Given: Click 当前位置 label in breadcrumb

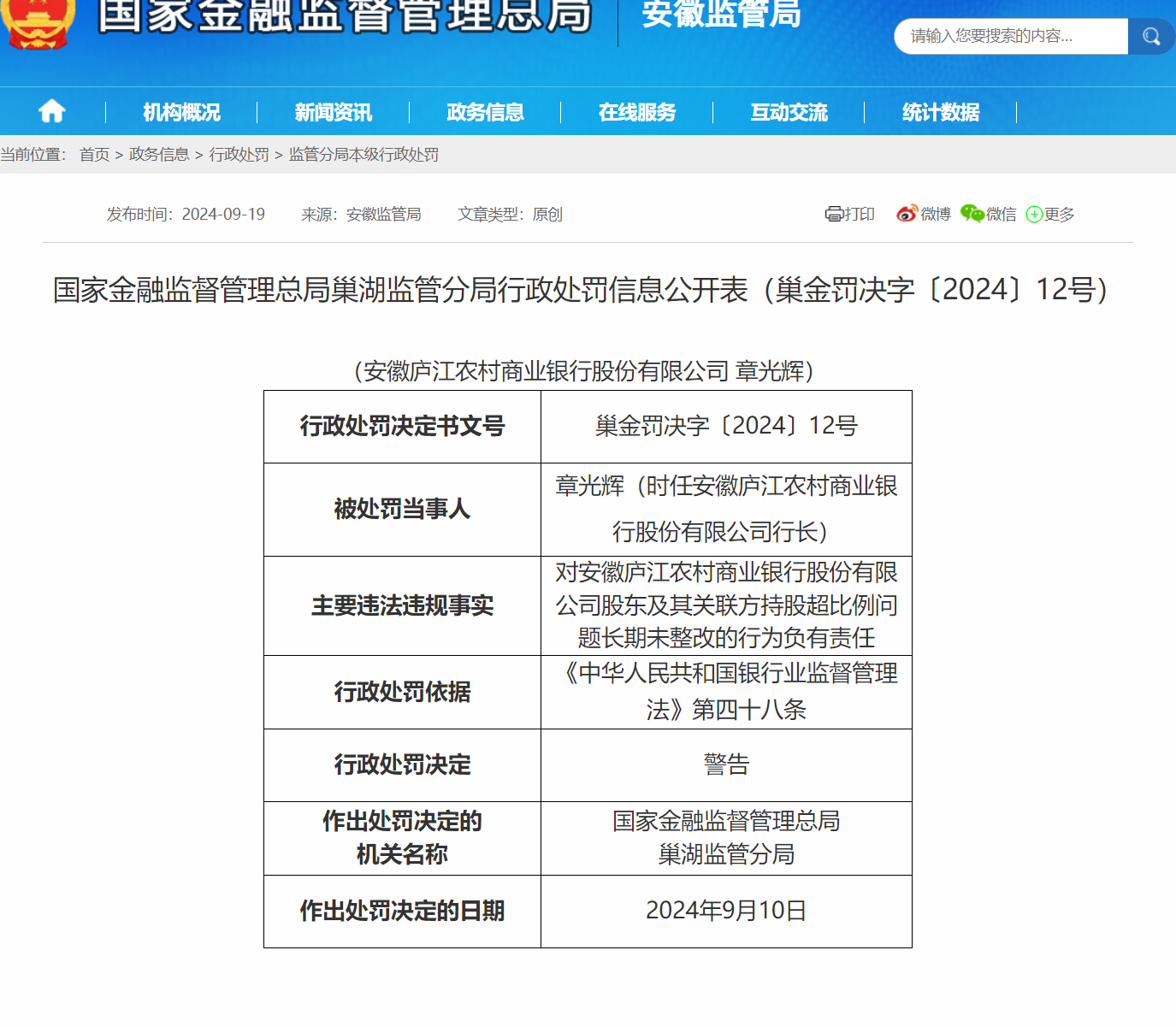Looking at the screenshot, I should (x=33, y=155).
